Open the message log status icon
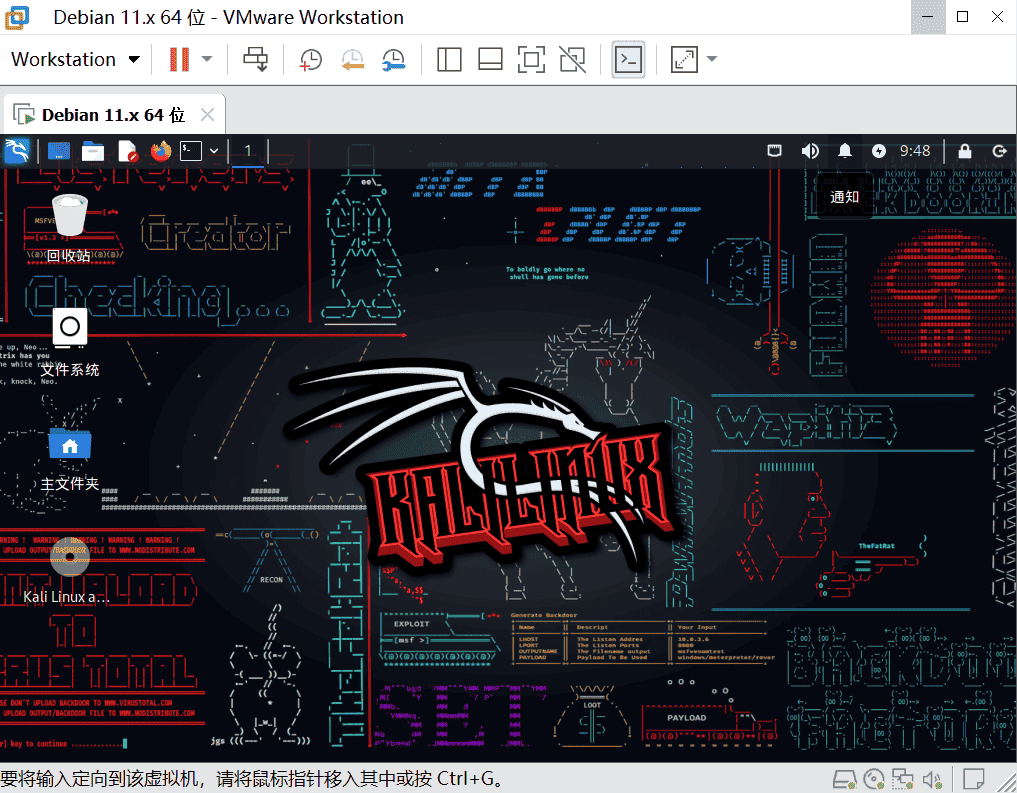1017x793 pixels. [x=974, y=779]
